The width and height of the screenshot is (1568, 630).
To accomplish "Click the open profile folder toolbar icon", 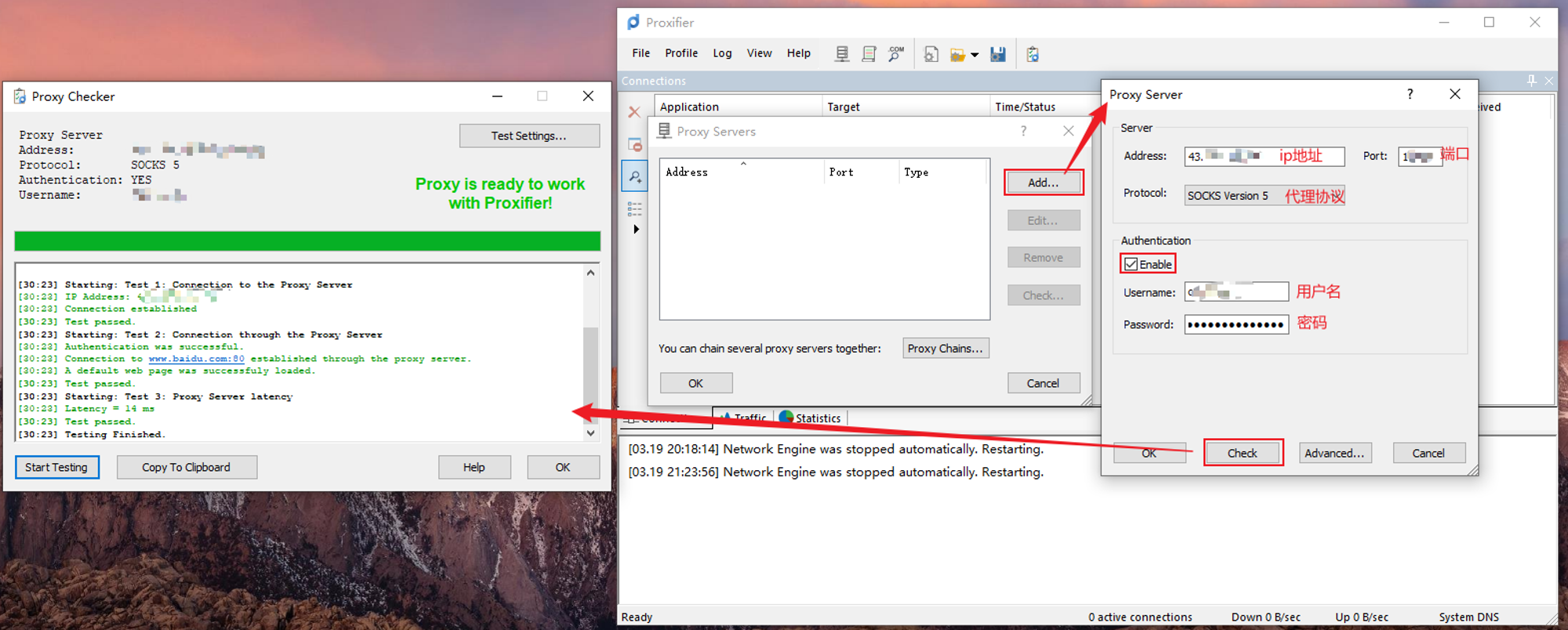I will 957,55.
